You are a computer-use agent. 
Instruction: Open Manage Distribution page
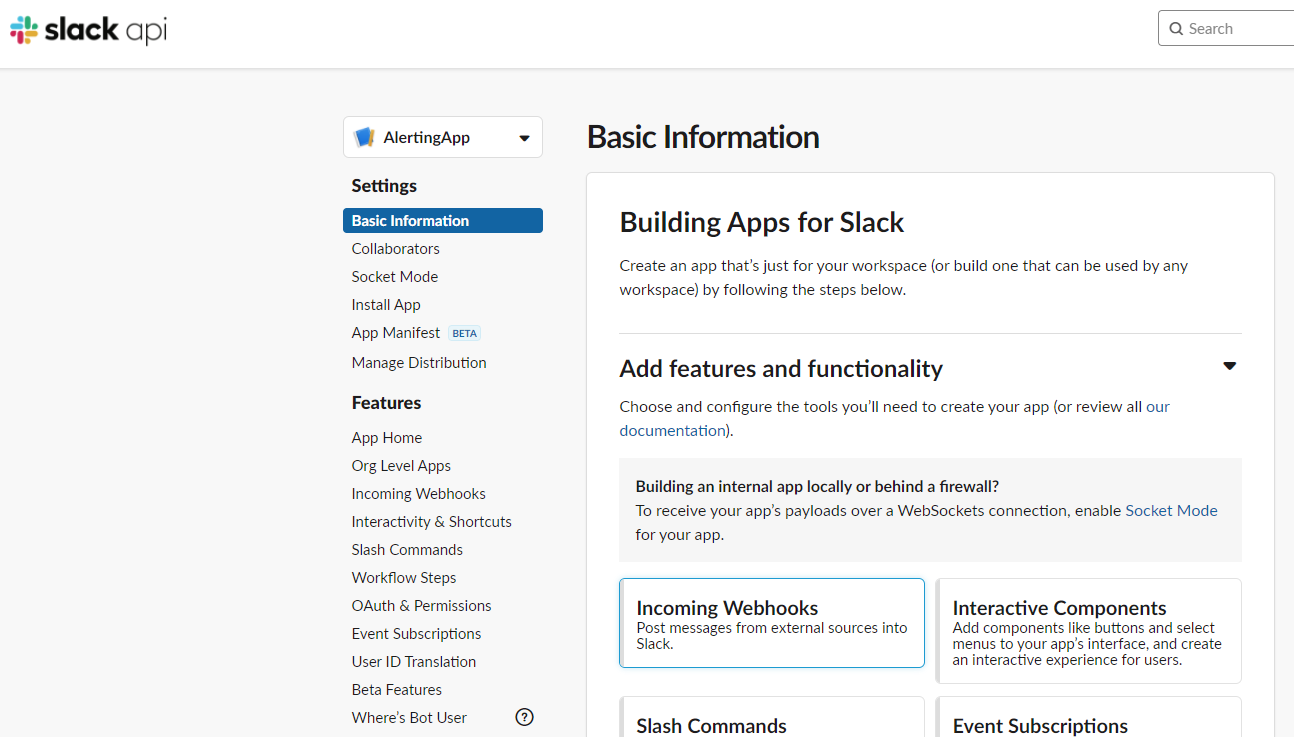tap(419, 363)
